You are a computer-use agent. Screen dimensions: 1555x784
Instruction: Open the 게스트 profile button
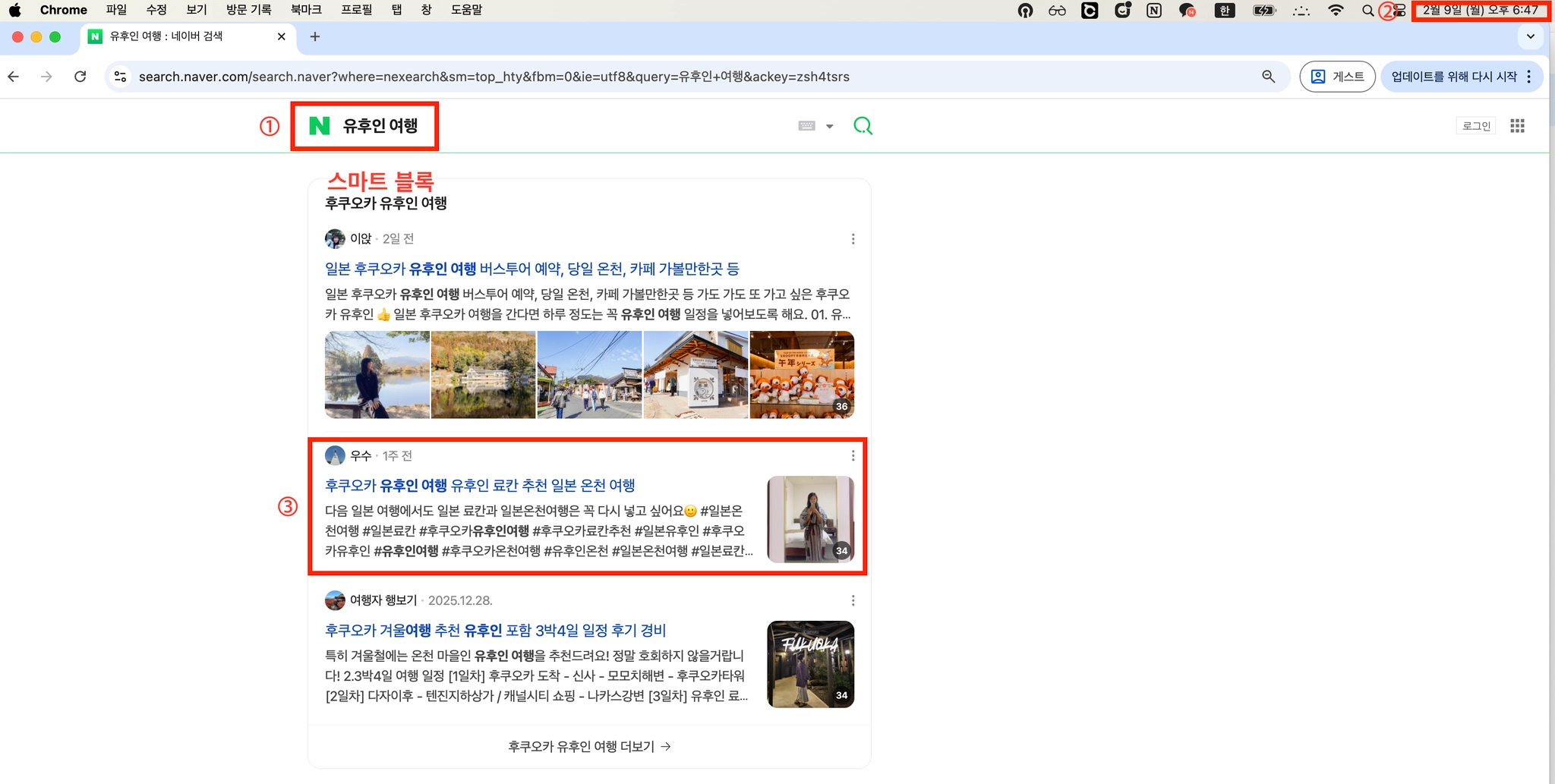coord(1337,77)
